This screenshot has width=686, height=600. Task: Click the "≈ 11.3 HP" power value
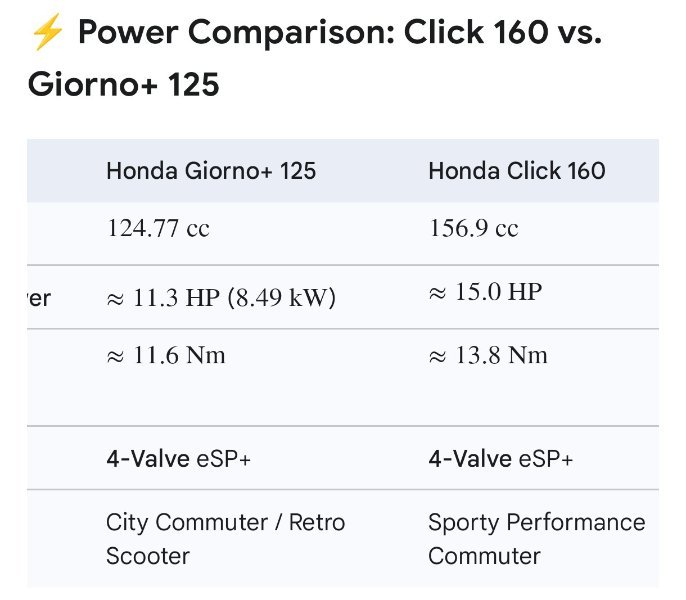155,297
